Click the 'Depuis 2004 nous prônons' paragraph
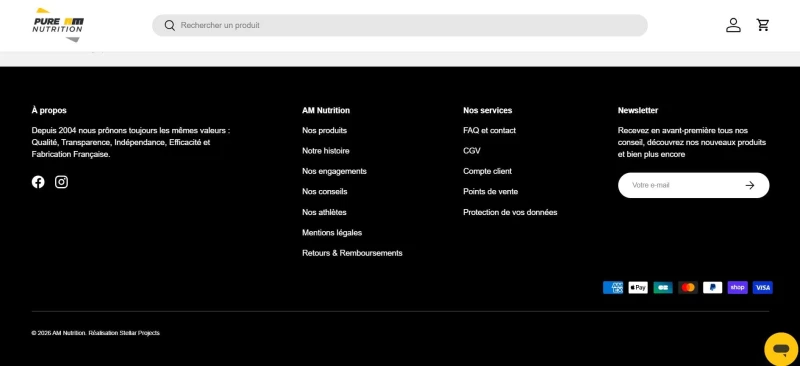 [x=131, y=142]
